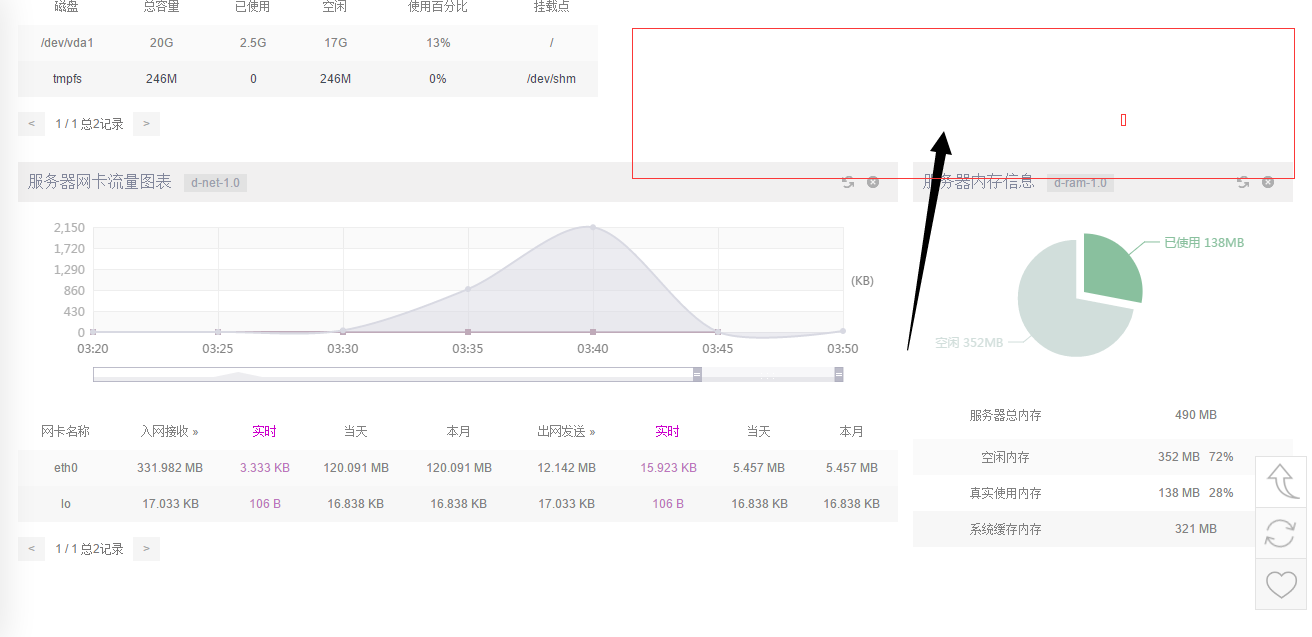Refresh the 服务器网卡流量图表 panel

[848, 182]
